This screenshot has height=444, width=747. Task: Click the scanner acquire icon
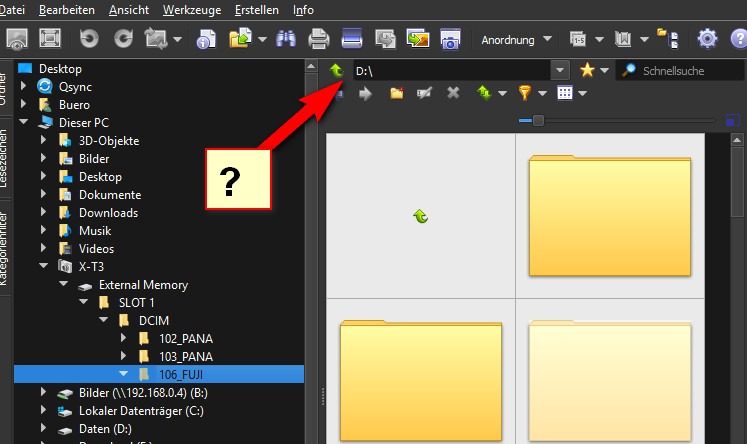pyautogui.click(x=352, y=39)
